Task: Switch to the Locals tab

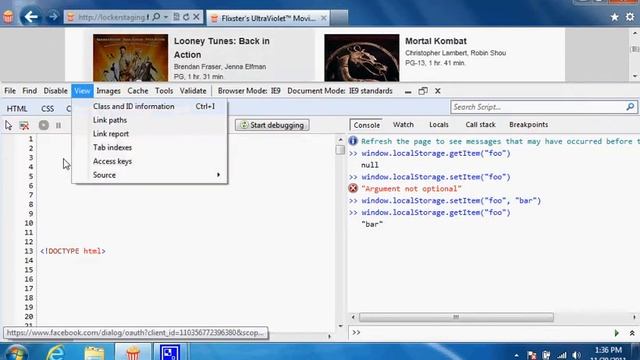Action: (x=439, y=124)
